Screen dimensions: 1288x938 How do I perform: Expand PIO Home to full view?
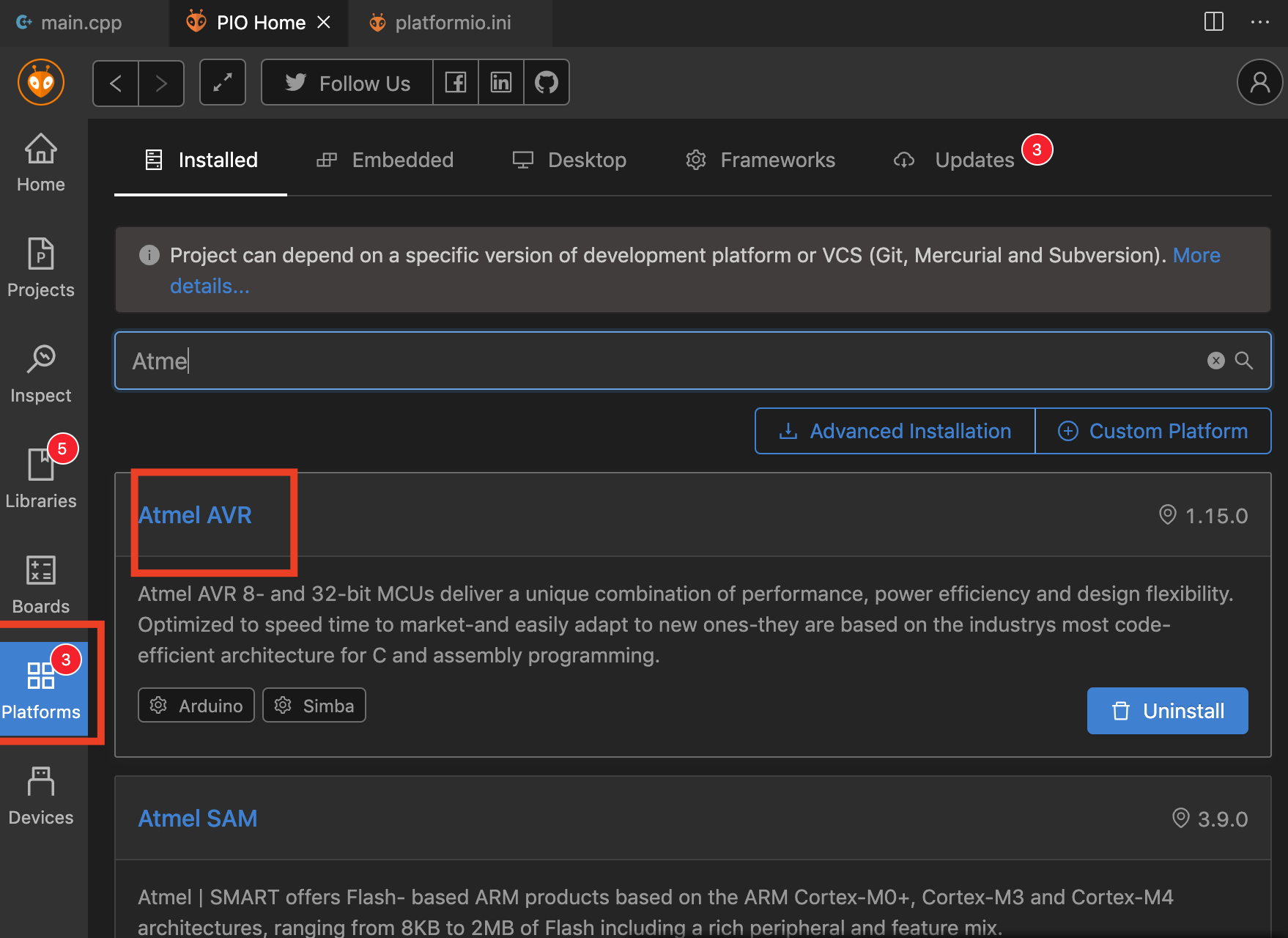click(x=223, y=83)
